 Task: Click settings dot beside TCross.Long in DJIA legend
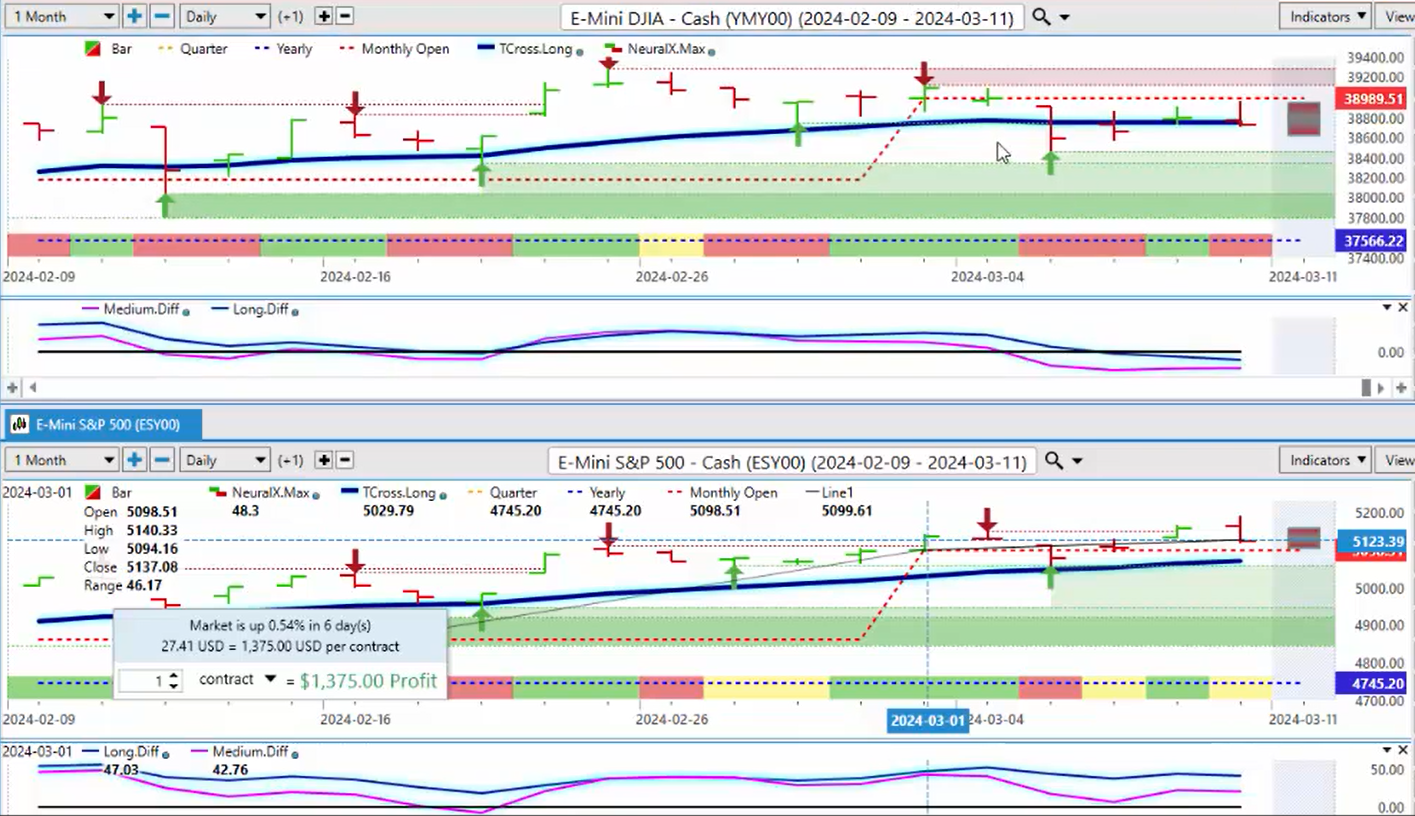(580, 50)
